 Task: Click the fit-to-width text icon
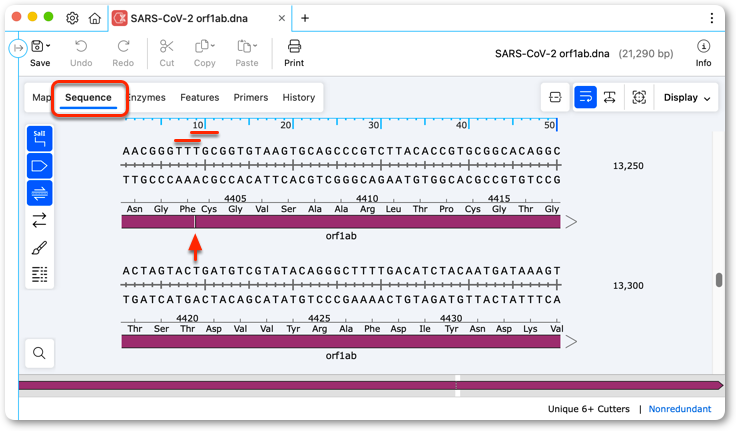pyautogui.click(x=610, y=97)
